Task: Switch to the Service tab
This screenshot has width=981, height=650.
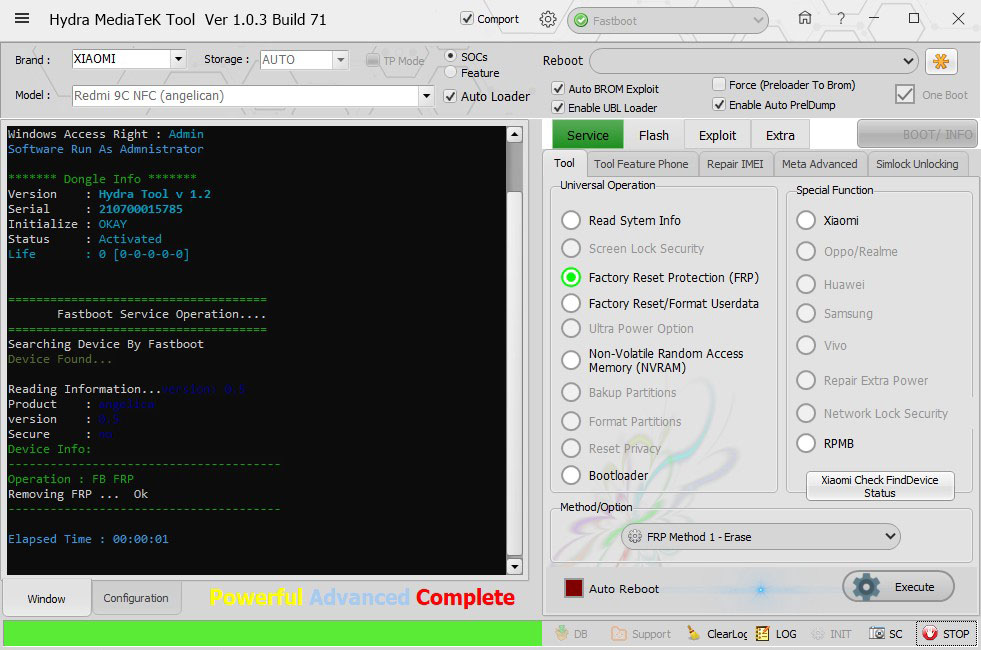Action: coord(587,135)
